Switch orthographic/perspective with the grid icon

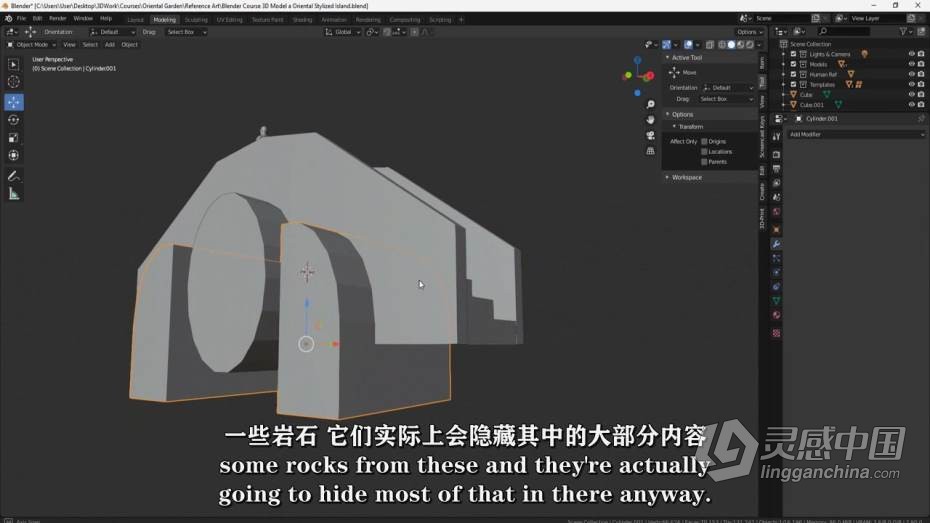pyautogui.click(x=651, y=151)
